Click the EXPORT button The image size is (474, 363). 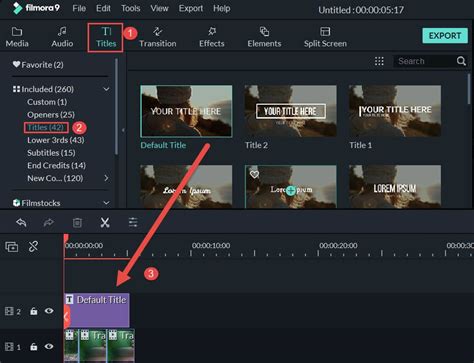click(x=445, y=36)
